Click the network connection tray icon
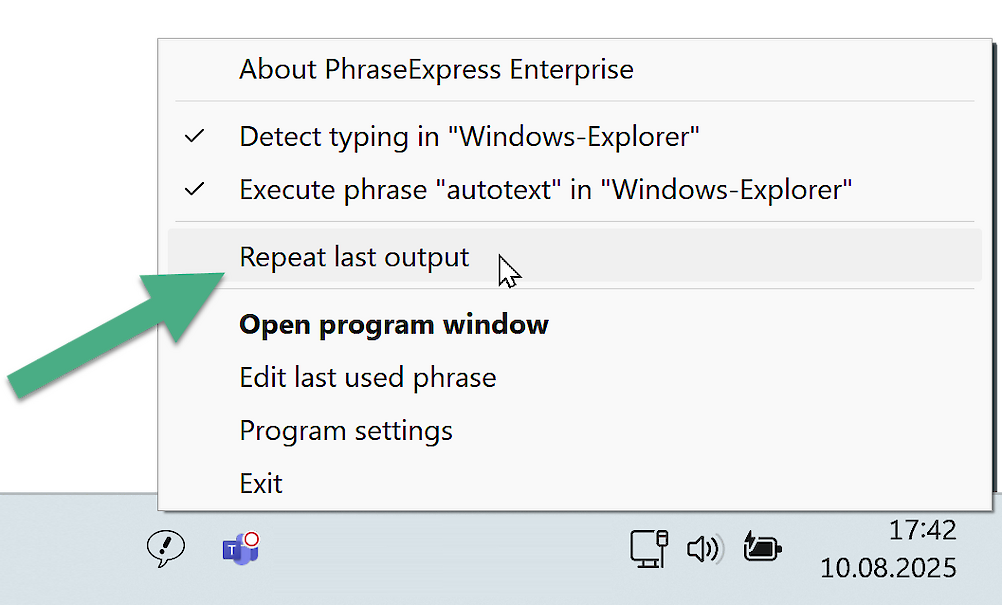This screenshot has height=605, width=1002. tap(648, 548)
